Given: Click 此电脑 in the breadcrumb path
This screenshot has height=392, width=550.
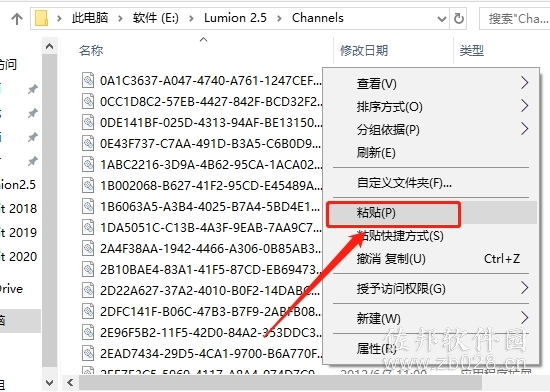Looking at the screenshot, I should click(90, 18).
